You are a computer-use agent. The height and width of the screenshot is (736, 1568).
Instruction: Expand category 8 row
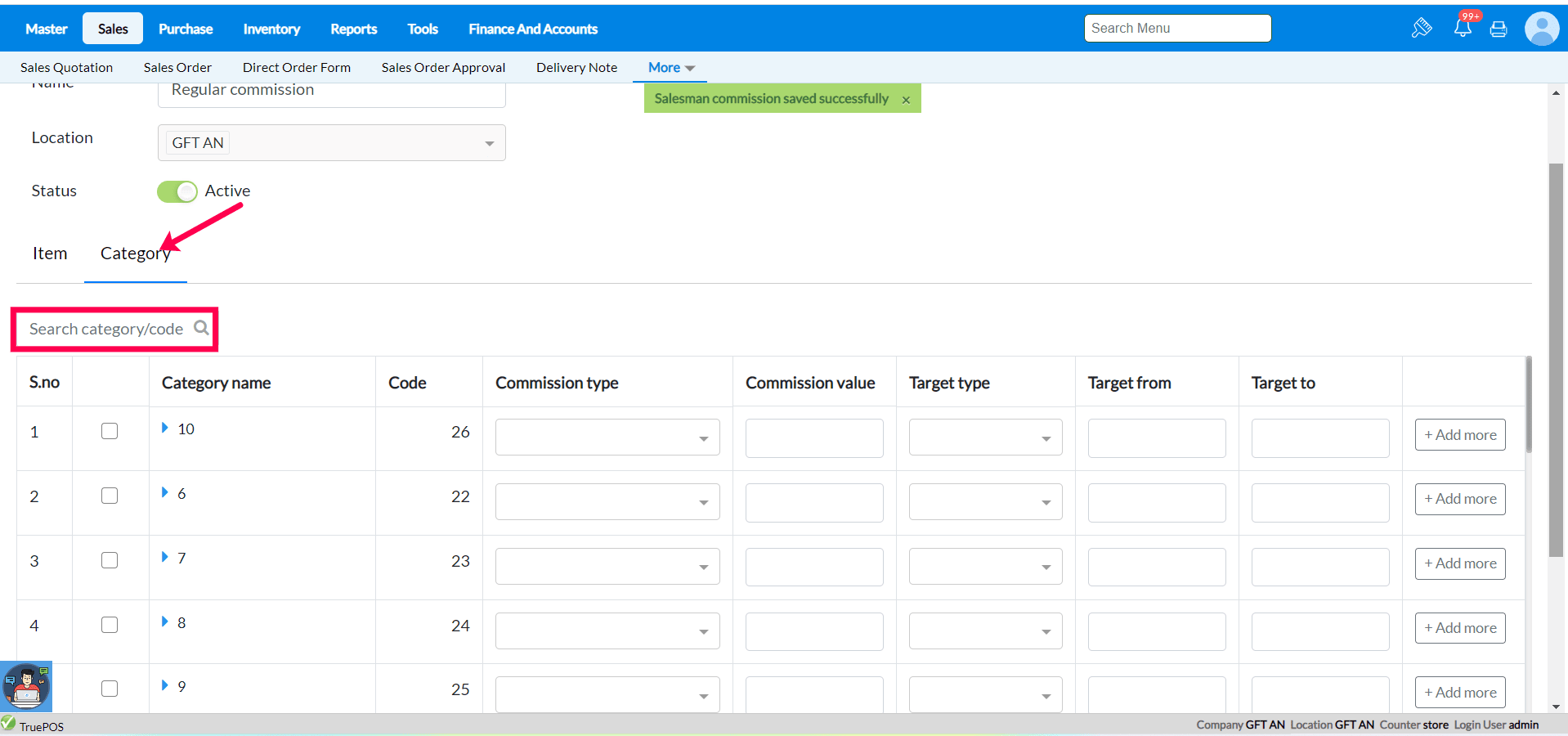(x=165, y=622)
